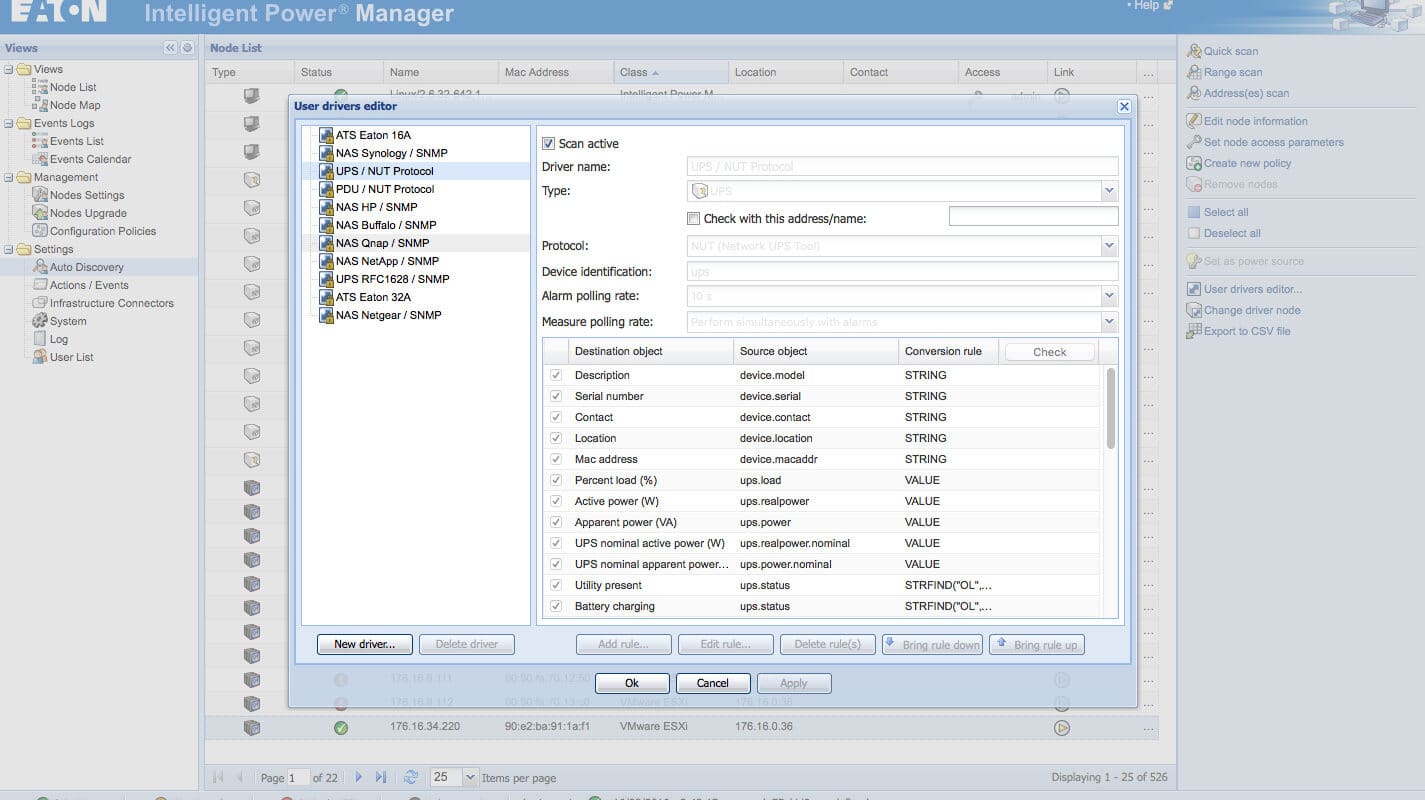Click the Driver name input field
This screenshot has width=1425, height=800.
pyautogui.click(x=903, y=166)
